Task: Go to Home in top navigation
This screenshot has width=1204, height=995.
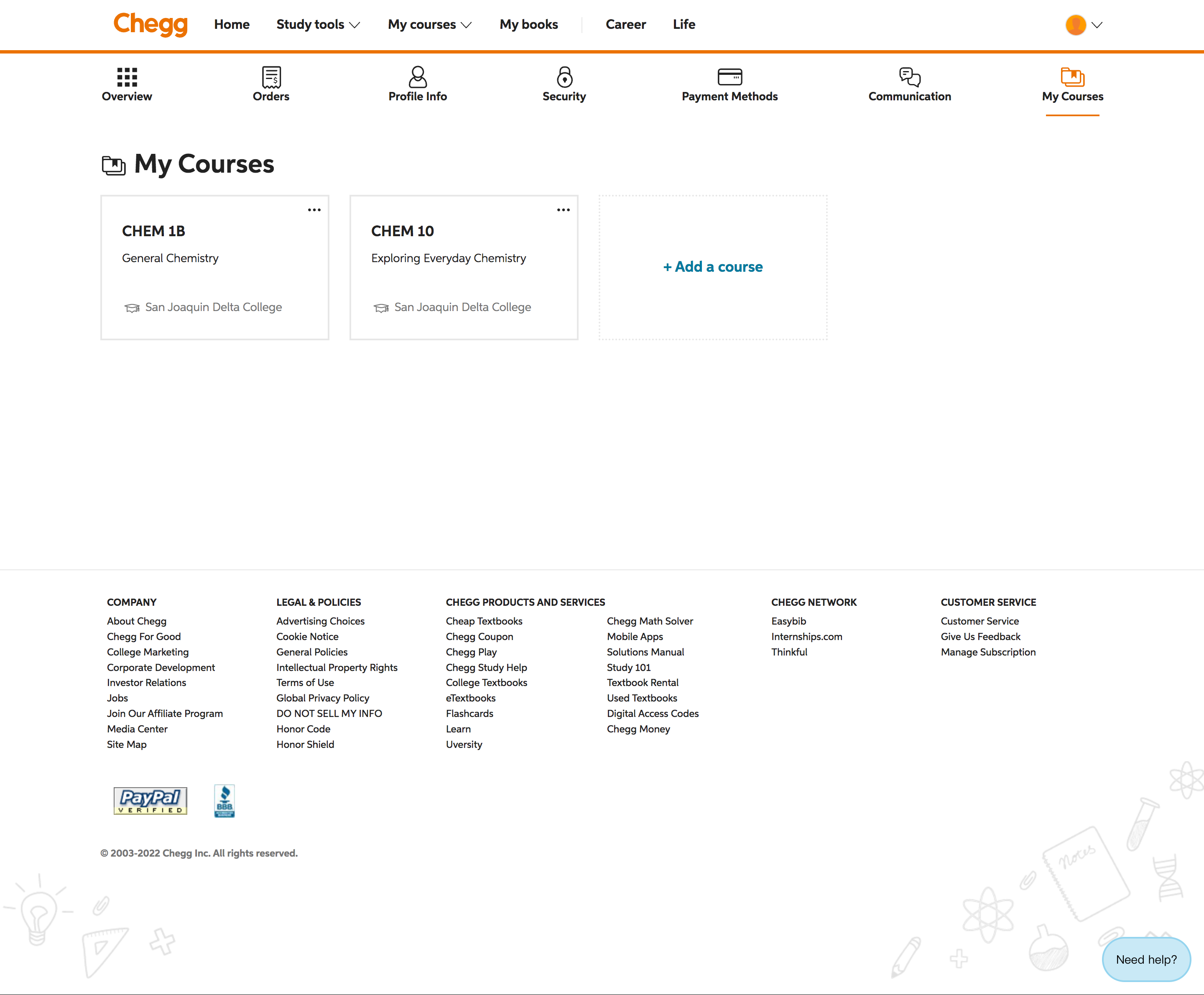Action: pos(232,25)
